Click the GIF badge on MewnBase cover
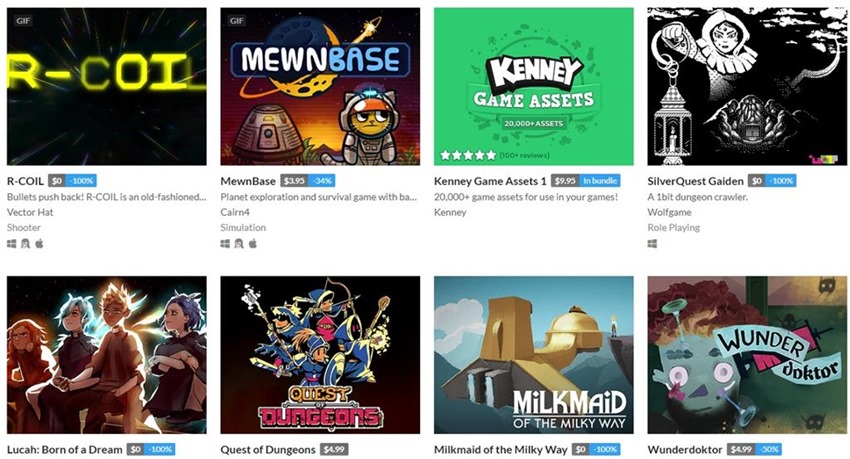The width and height of the screenshot is (850, 459). (x=236, y=21)
